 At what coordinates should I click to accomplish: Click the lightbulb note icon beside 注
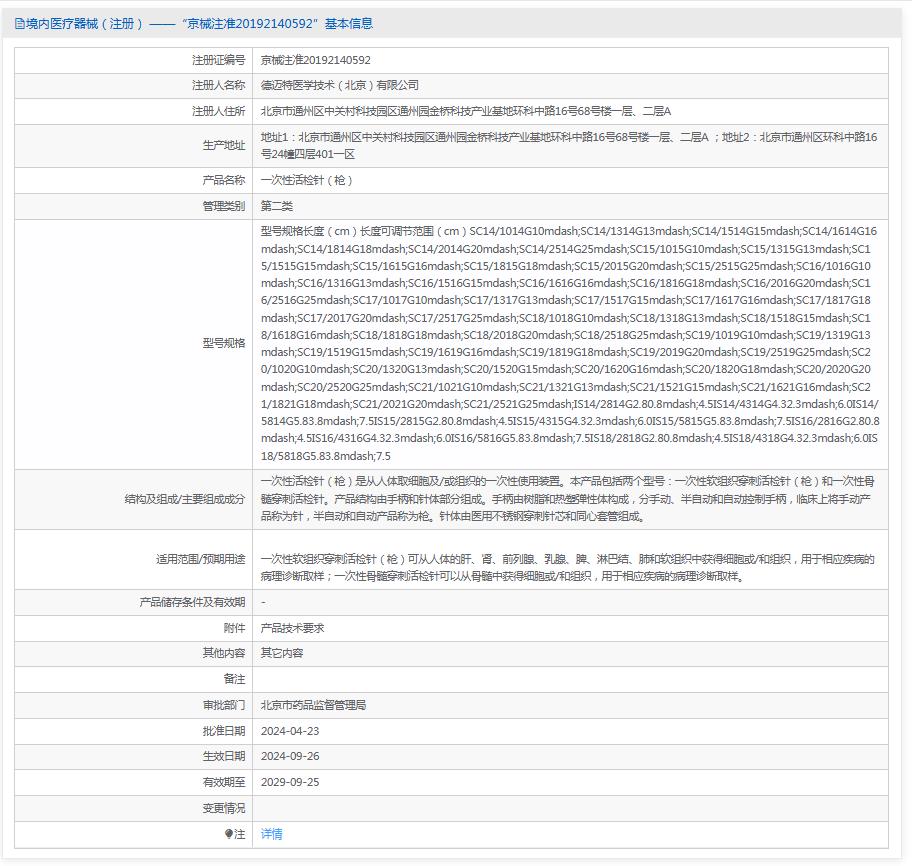click(229, 834)
